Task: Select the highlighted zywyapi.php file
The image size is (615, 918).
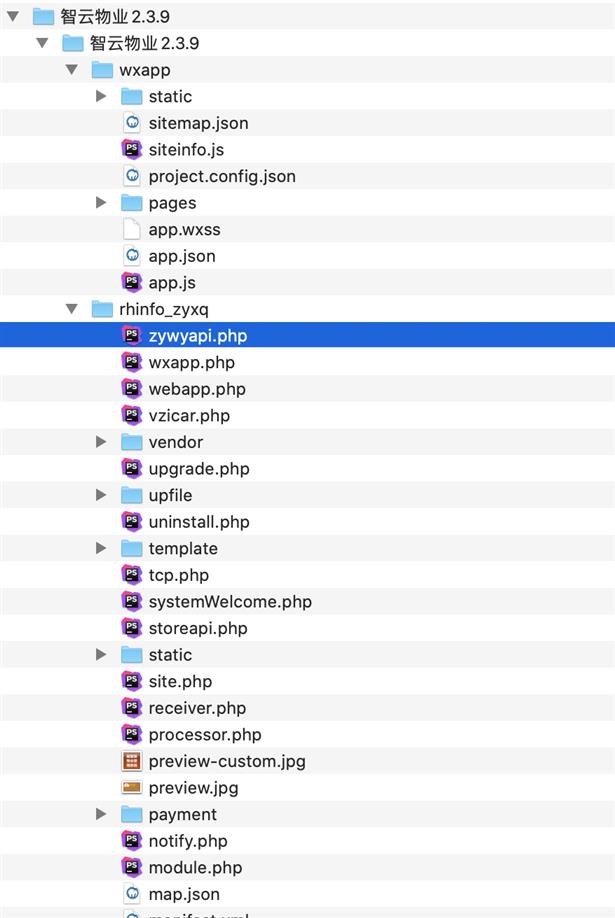Action: [x=197, y=336]
